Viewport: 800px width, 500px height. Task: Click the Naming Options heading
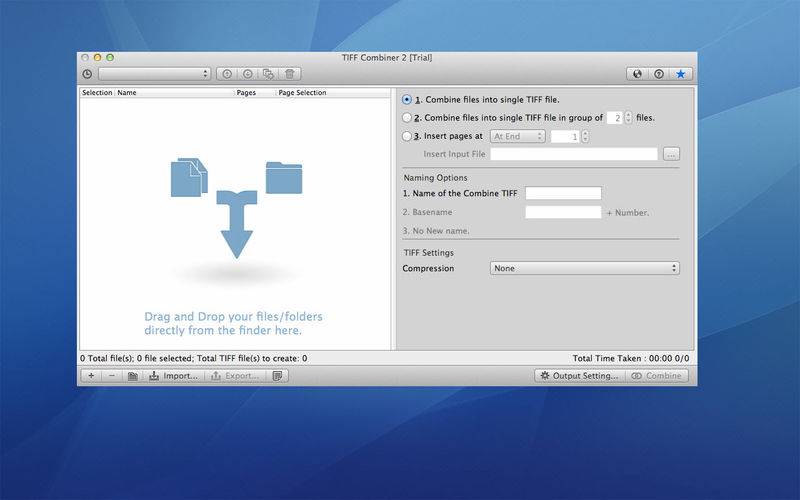click(435, 178)
